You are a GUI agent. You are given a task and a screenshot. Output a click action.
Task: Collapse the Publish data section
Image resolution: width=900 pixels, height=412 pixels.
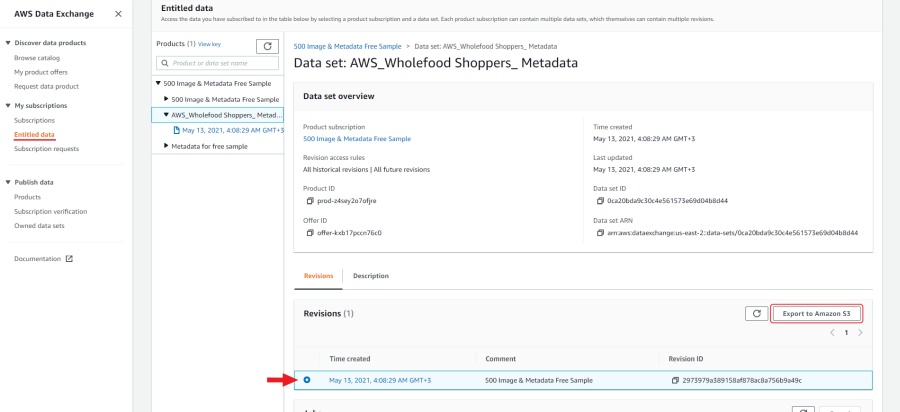[x=8, y=182]
